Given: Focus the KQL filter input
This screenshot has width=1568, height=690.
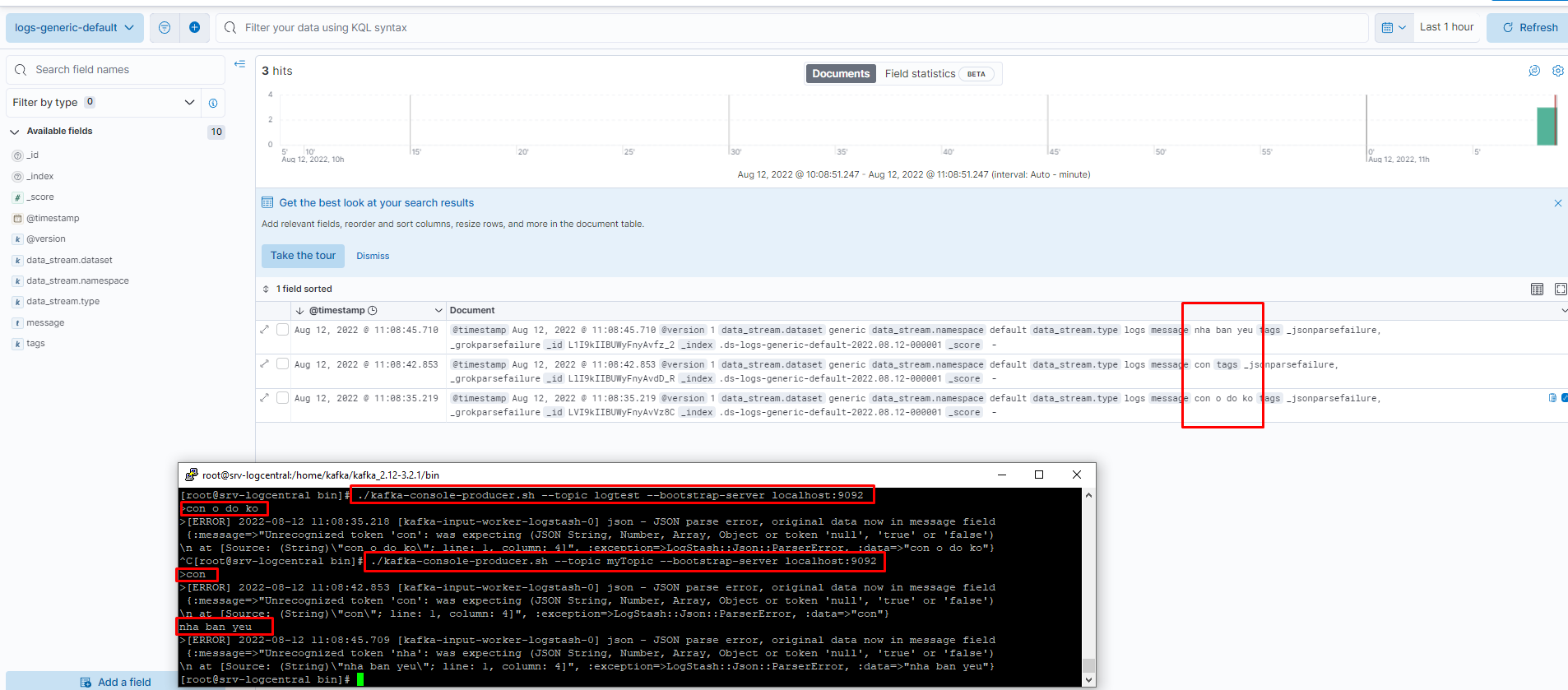Looking at the screenshot, I should [792, 28].
